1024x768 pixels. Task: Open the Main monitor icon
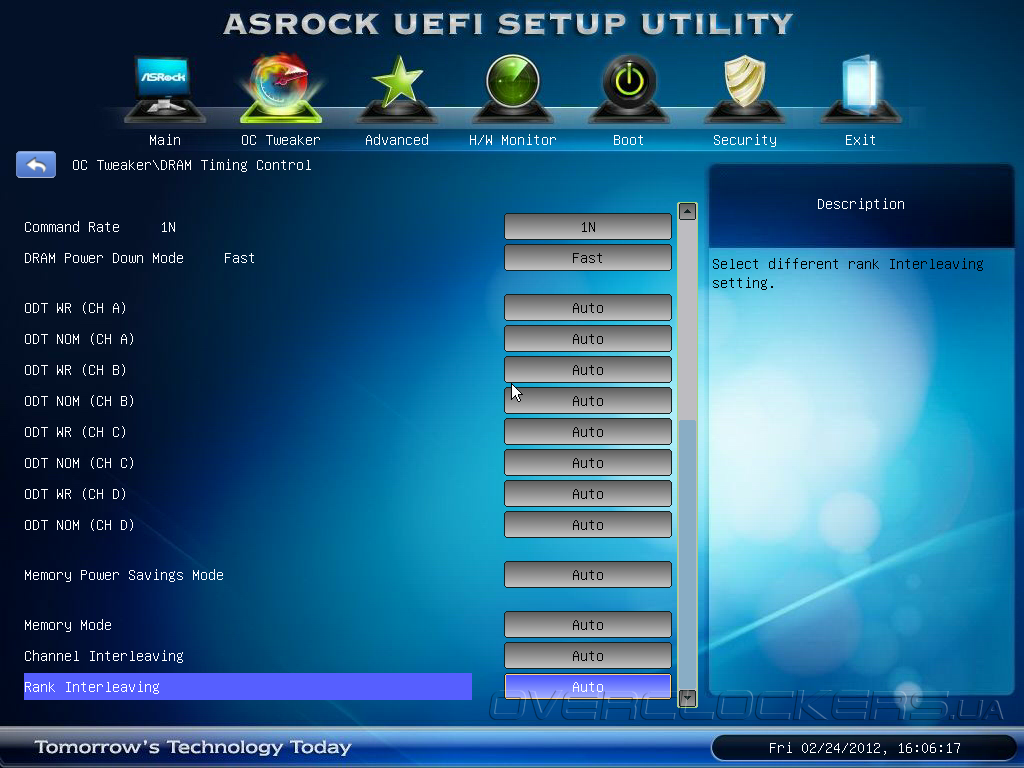165,89
